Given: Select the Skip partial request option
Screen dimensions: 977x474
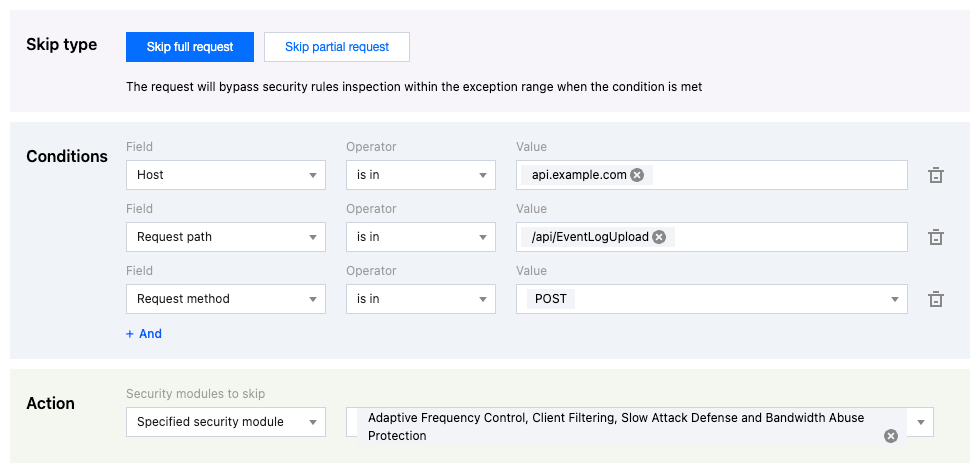Looking at the screenshot, I should tap(336, 47).
